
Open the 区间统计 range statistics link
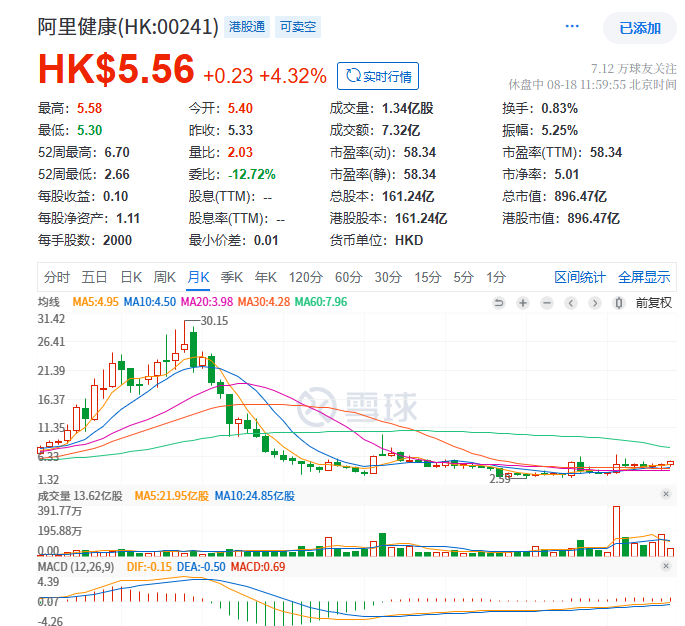(x=580, y=277)
